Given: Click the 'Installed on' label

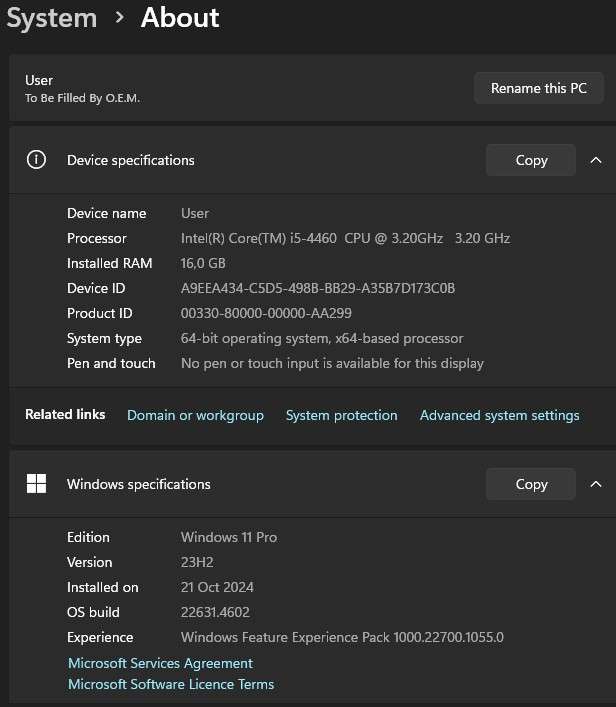Looking at the screenshot, I should point(103,587).
